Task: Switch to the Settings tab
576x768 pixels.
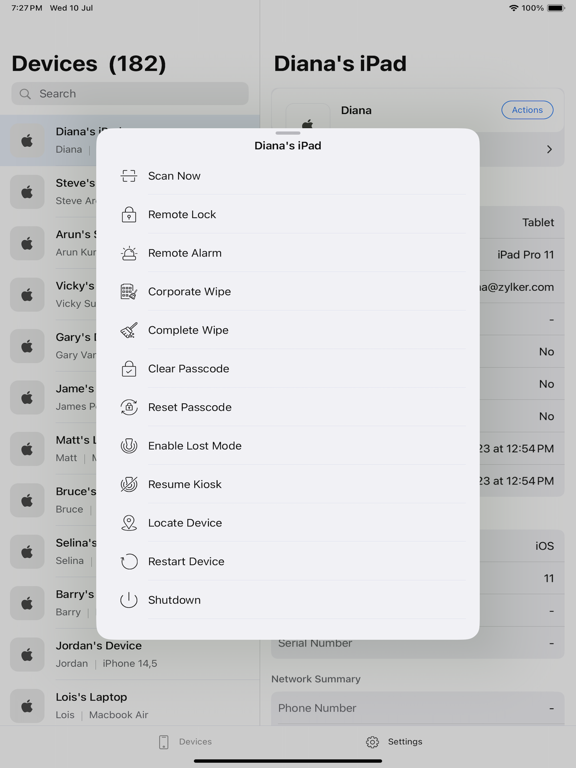Action: pos(394,742)
